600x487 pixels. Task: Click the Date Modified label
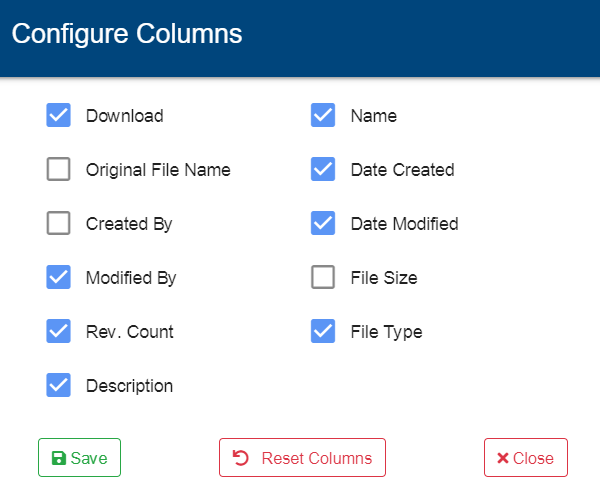404,224
